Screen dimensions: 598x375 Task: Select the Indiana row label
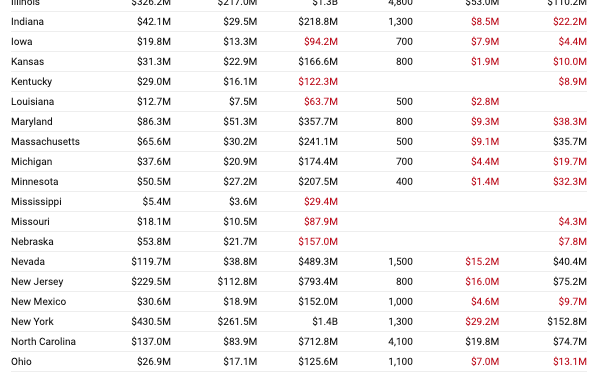pyautogui.click(x=27, y=22)
